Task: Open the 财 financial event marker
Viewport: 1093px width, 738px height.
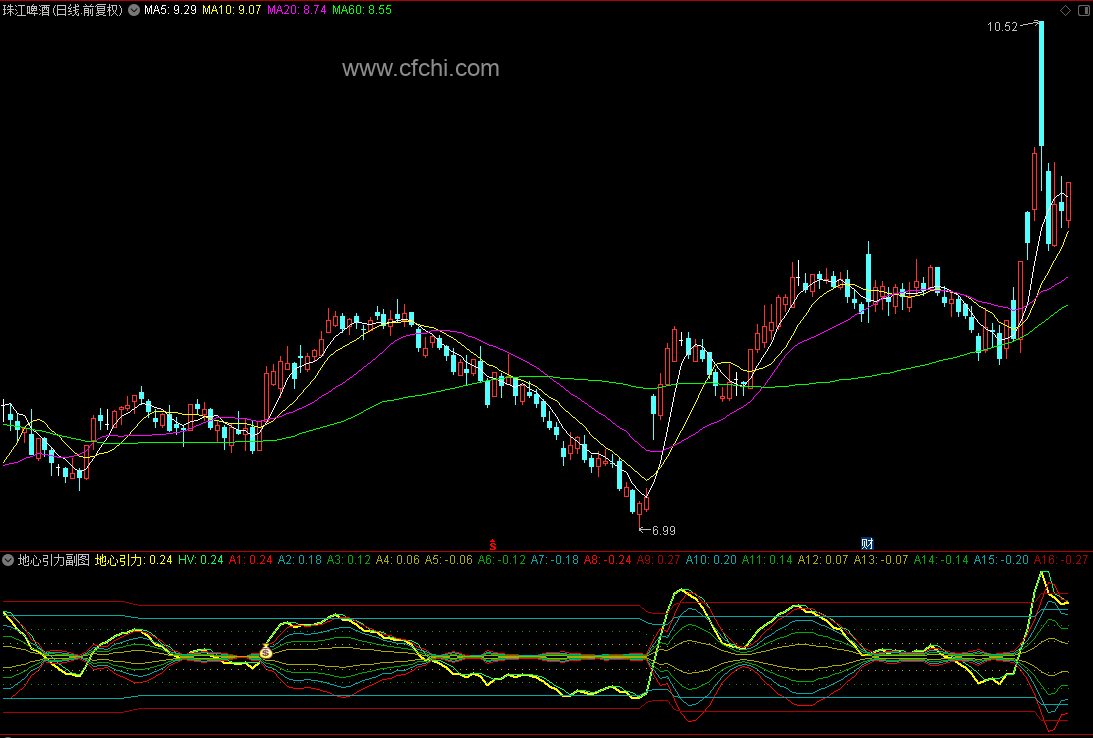Action: (867, 544)
